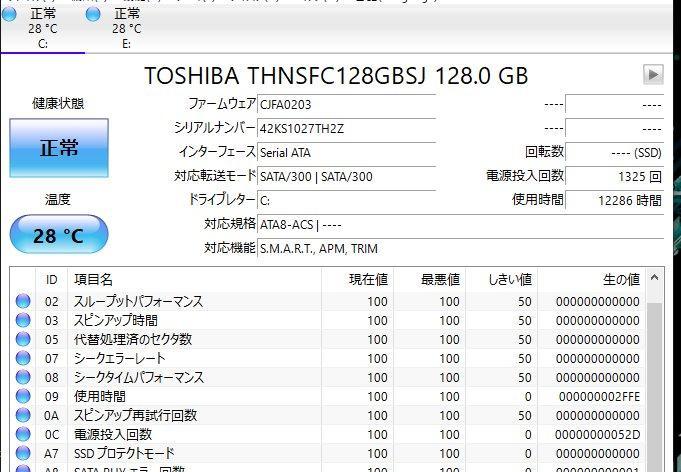This screenshot has height=472, width=681.
Task: Click the blue status orb for C: drive
Action: [x=9, y=14]
